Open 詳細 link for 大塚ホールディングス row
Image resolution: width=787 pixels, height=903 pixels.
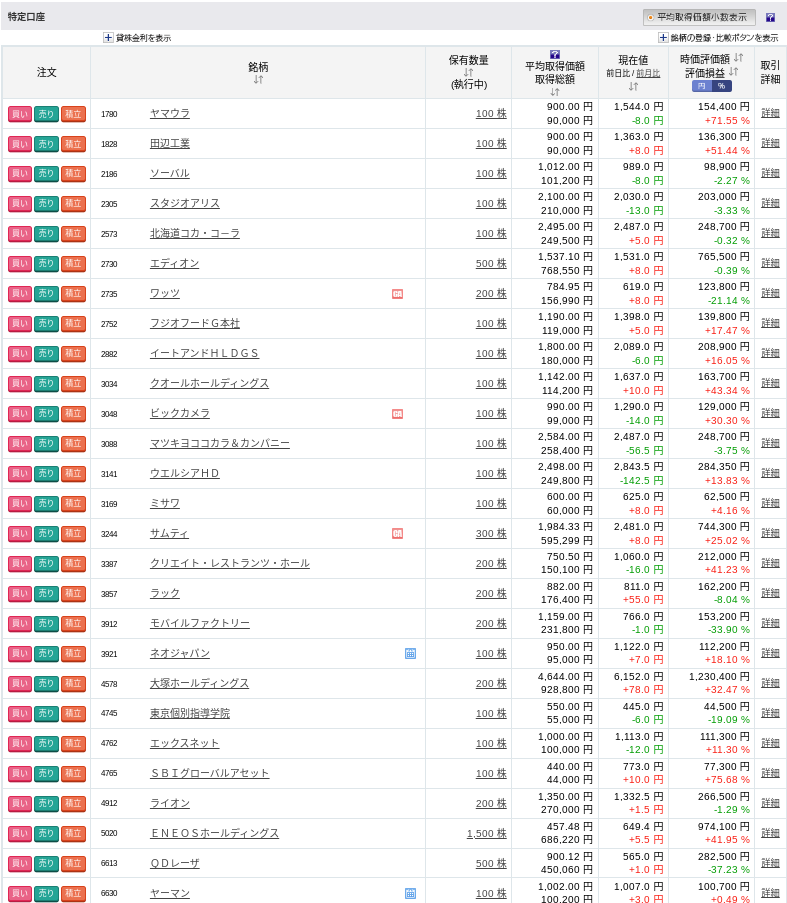pyautogui.click(x=770, y=683)
